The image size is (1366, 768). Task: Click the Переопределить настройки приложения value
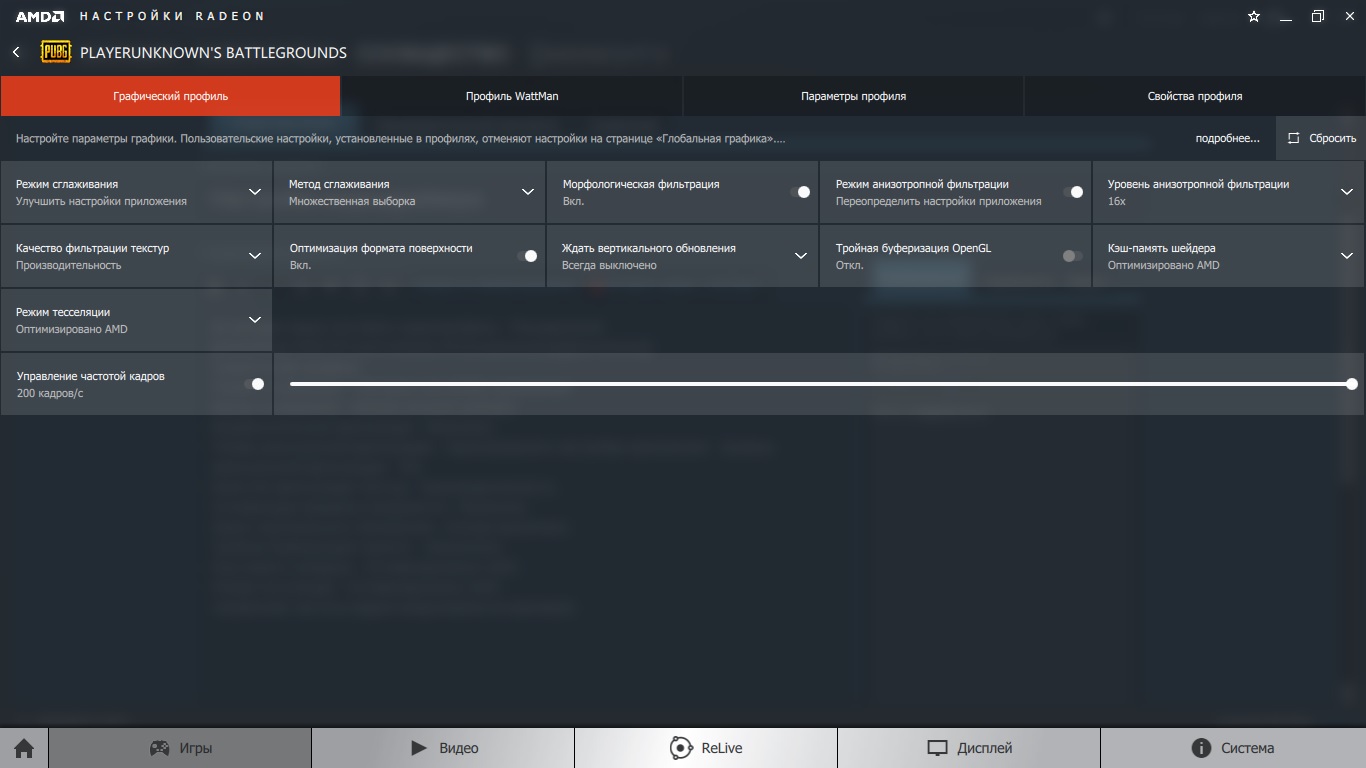pos(938,201)
